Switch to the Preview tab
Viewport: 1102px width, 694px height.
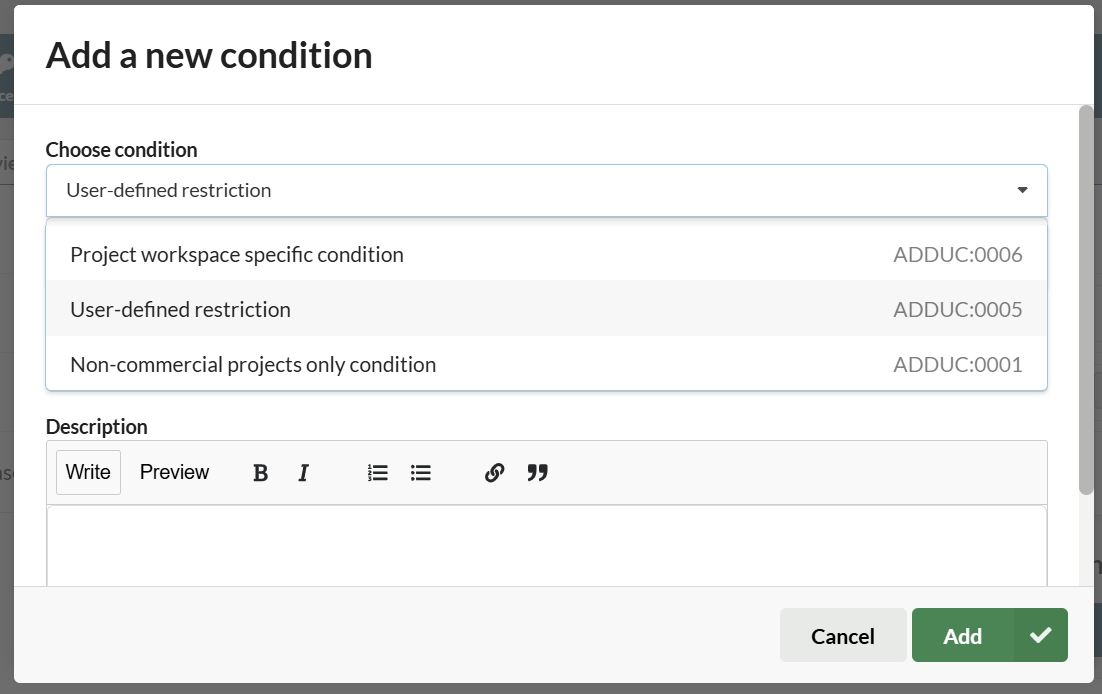pos(174,472)
